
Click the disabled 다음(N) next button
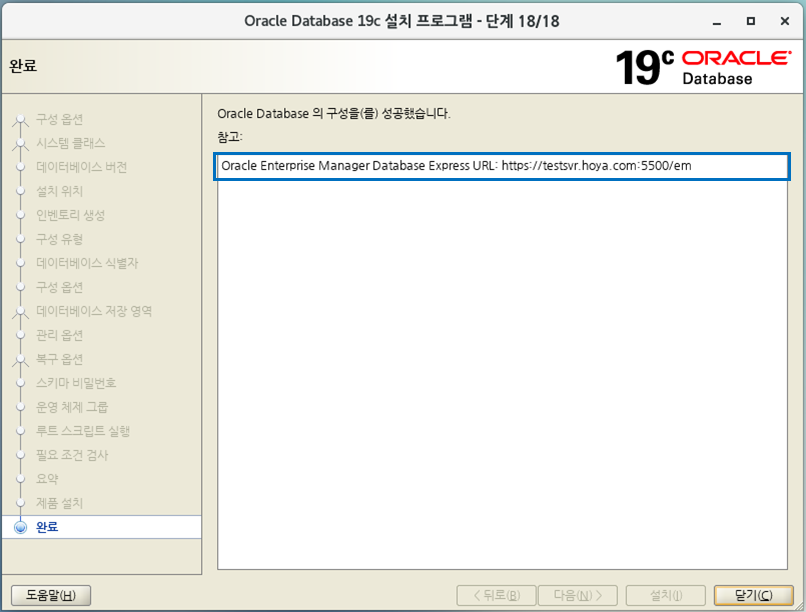point(578,595)
